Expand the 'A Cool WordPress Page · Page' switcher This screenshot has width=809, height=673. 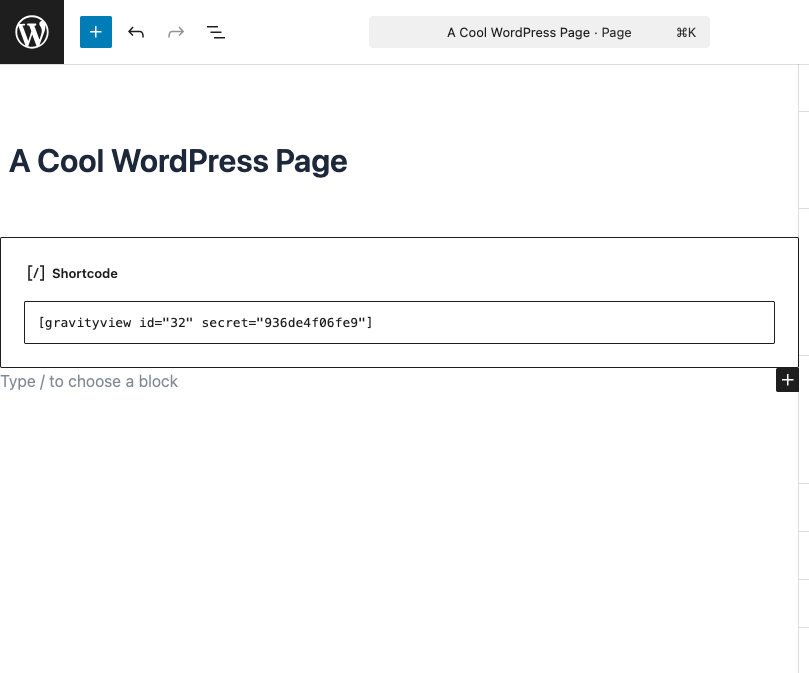(x=539, y=32)
